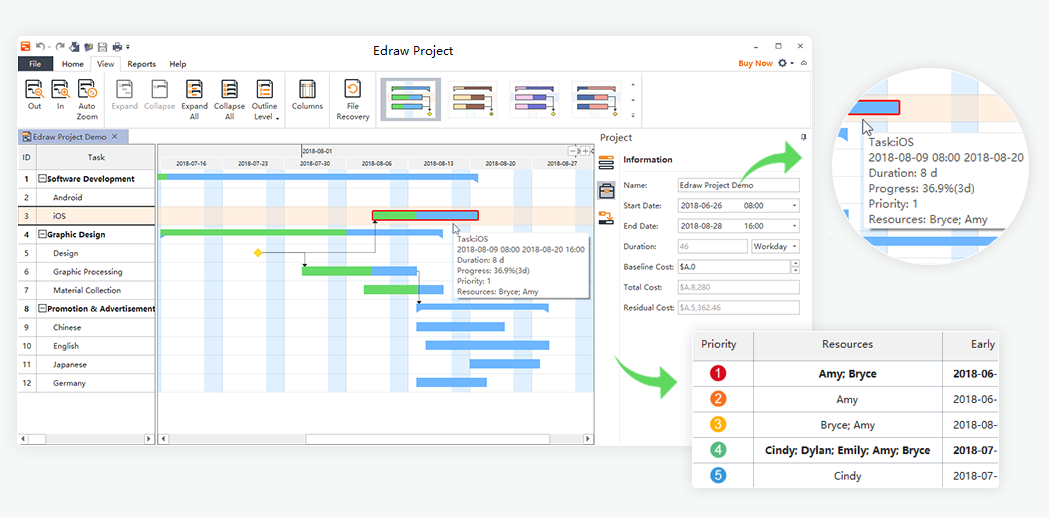This screenshot has width=1049, height=517.
Task: Click the Buy Now link
Action: click(x=755, y=64)
